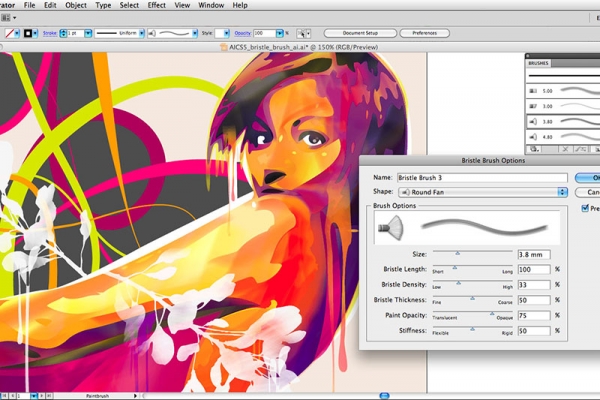Click the Stiffness slider handle
Image resolution: width=600 pixels, height=400 pixels.
point(473,329)
